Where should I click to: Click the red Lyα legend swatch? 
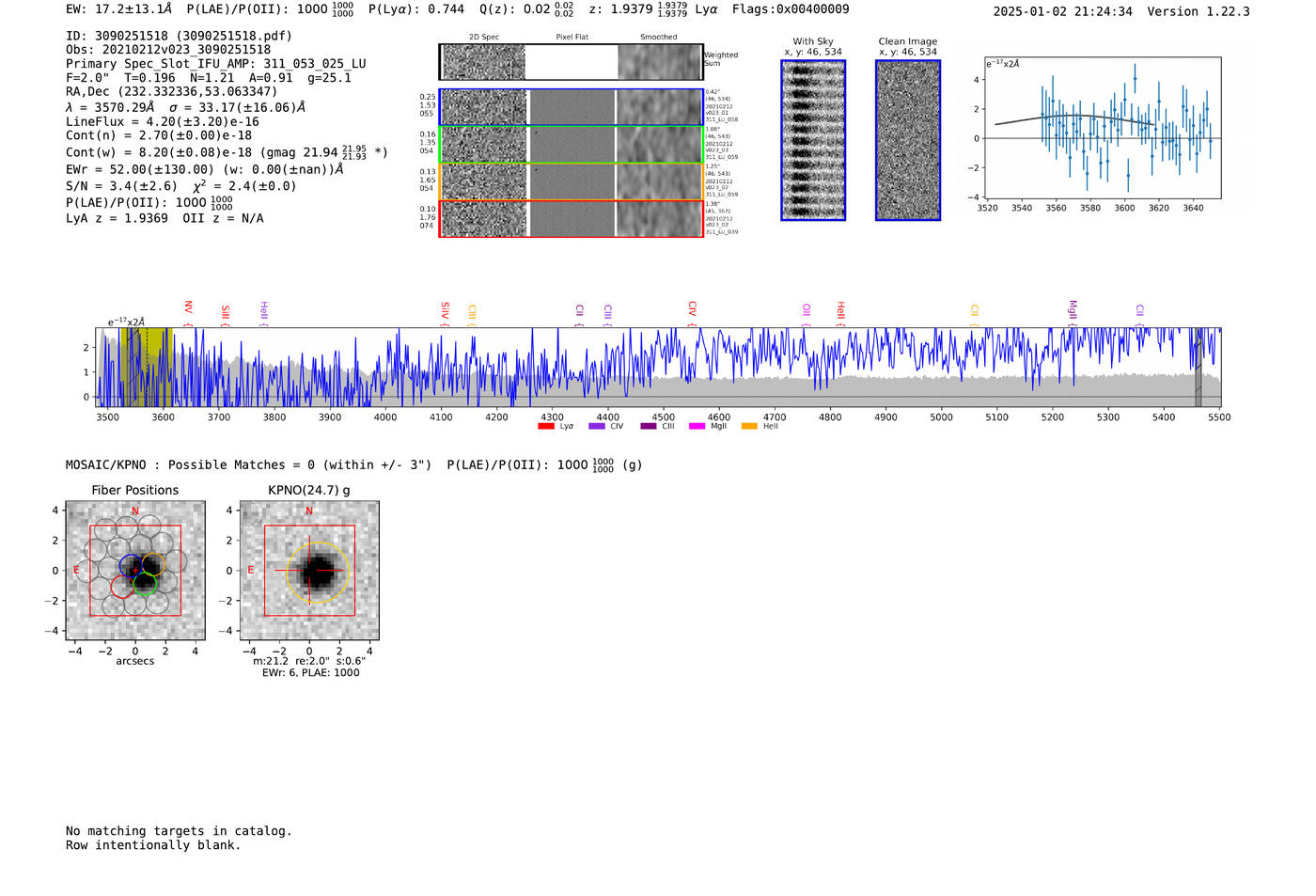(x=545, y=426)
